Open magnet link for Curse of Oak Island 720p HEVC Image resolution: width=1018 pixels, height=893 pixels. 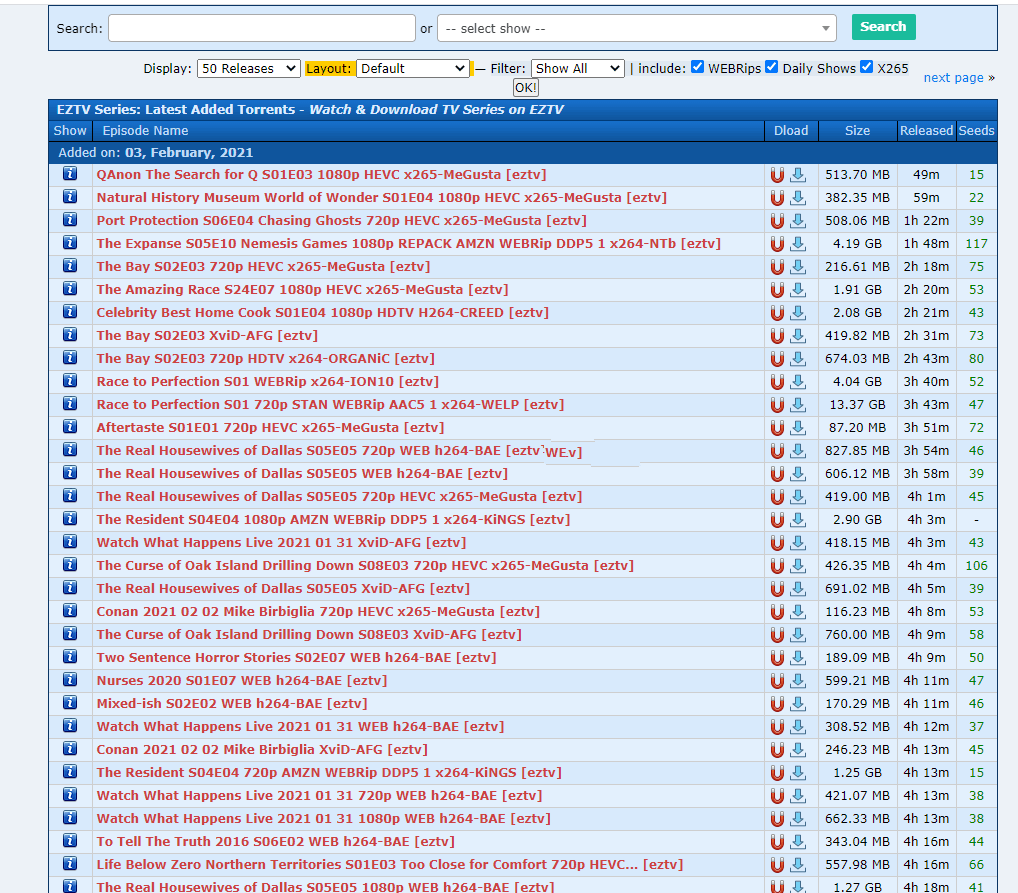[777, 566]
